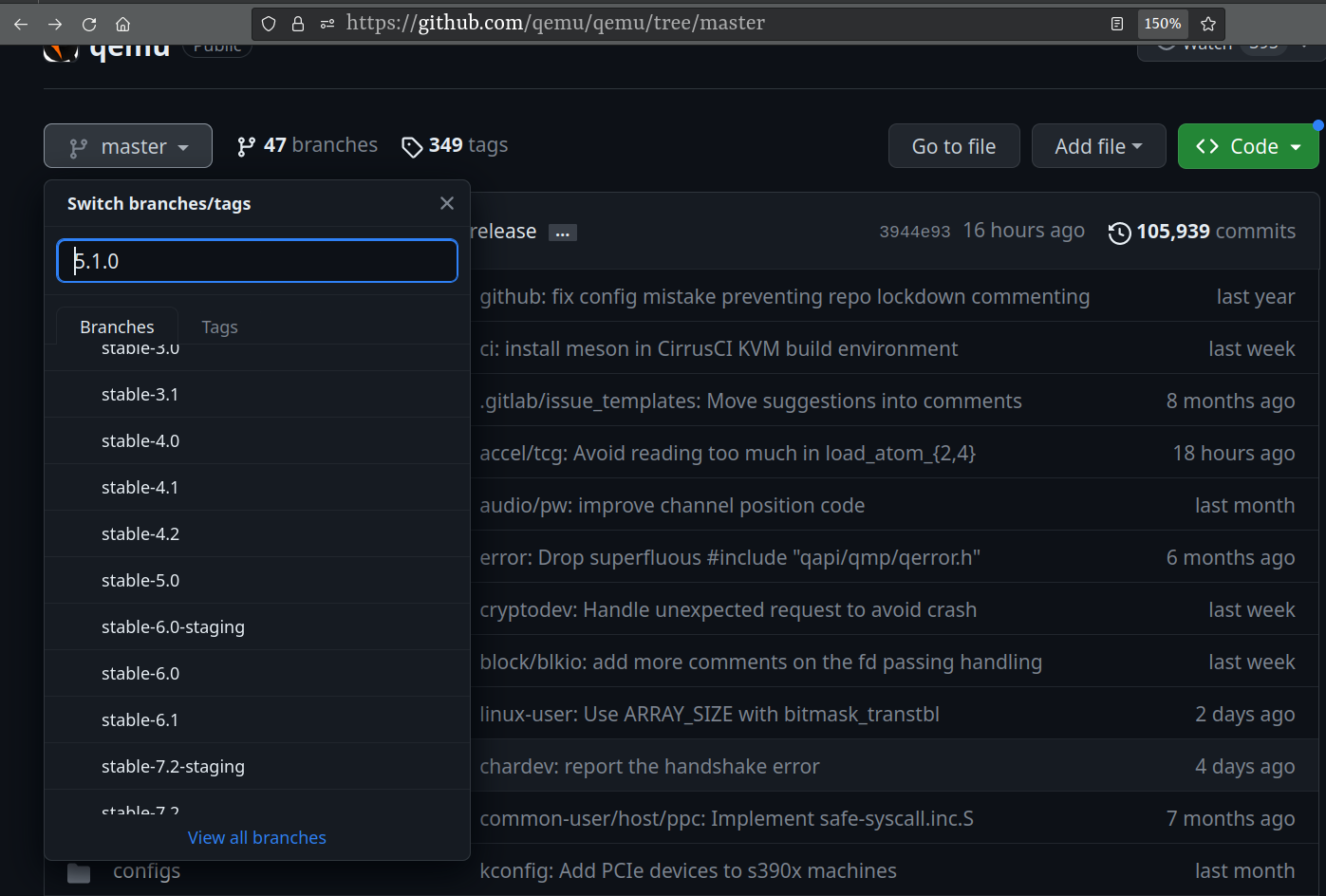Click the '8 months ago' timestamp
Image resolution: width=1326 pixels, height=896 pixels.
(x=1231, y=401)
